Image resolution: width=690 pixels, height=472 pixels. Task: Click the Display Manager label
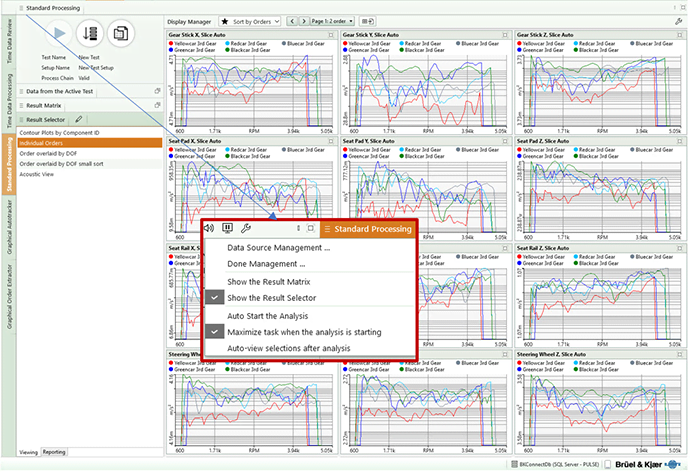point(189,22)
